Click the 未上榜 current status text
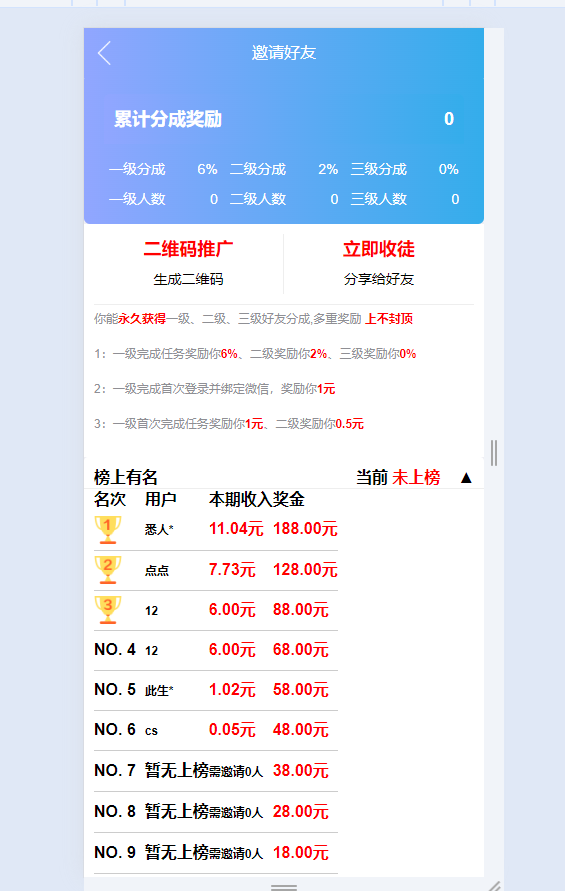This screenshot has width=565, height=891. point(416,477)
